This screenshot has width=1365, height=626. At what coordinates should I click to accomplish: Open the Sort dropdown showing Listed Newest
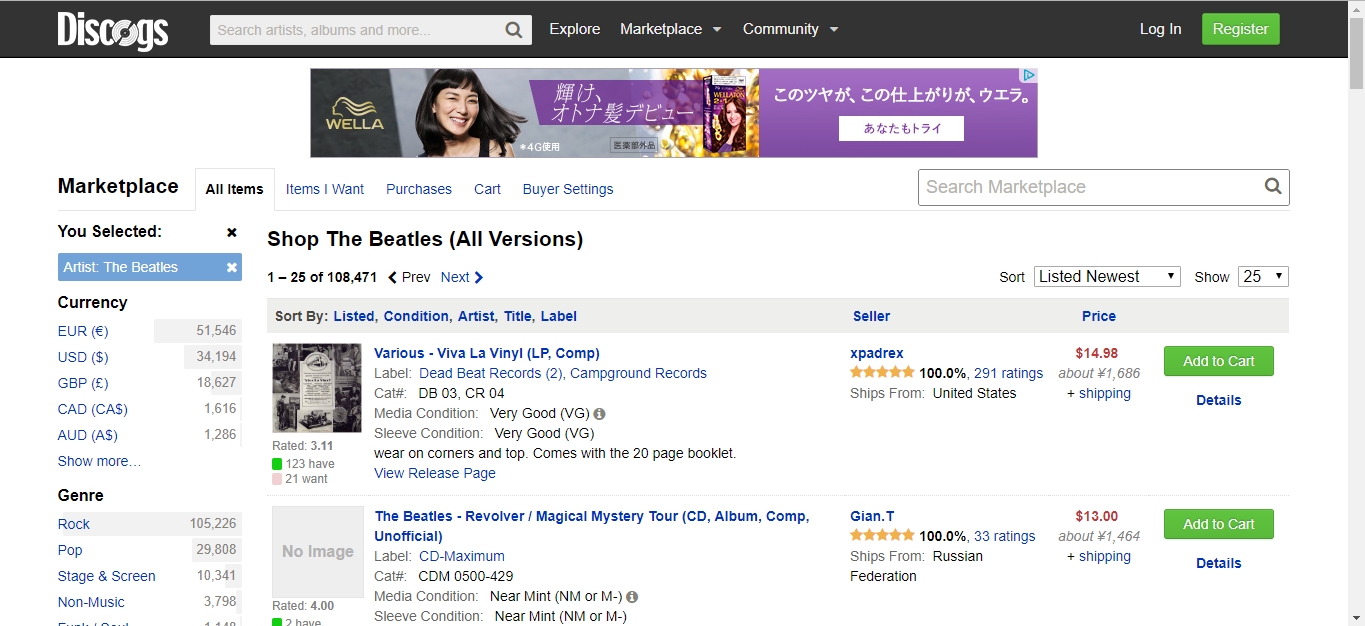[x=1106, y=277]
